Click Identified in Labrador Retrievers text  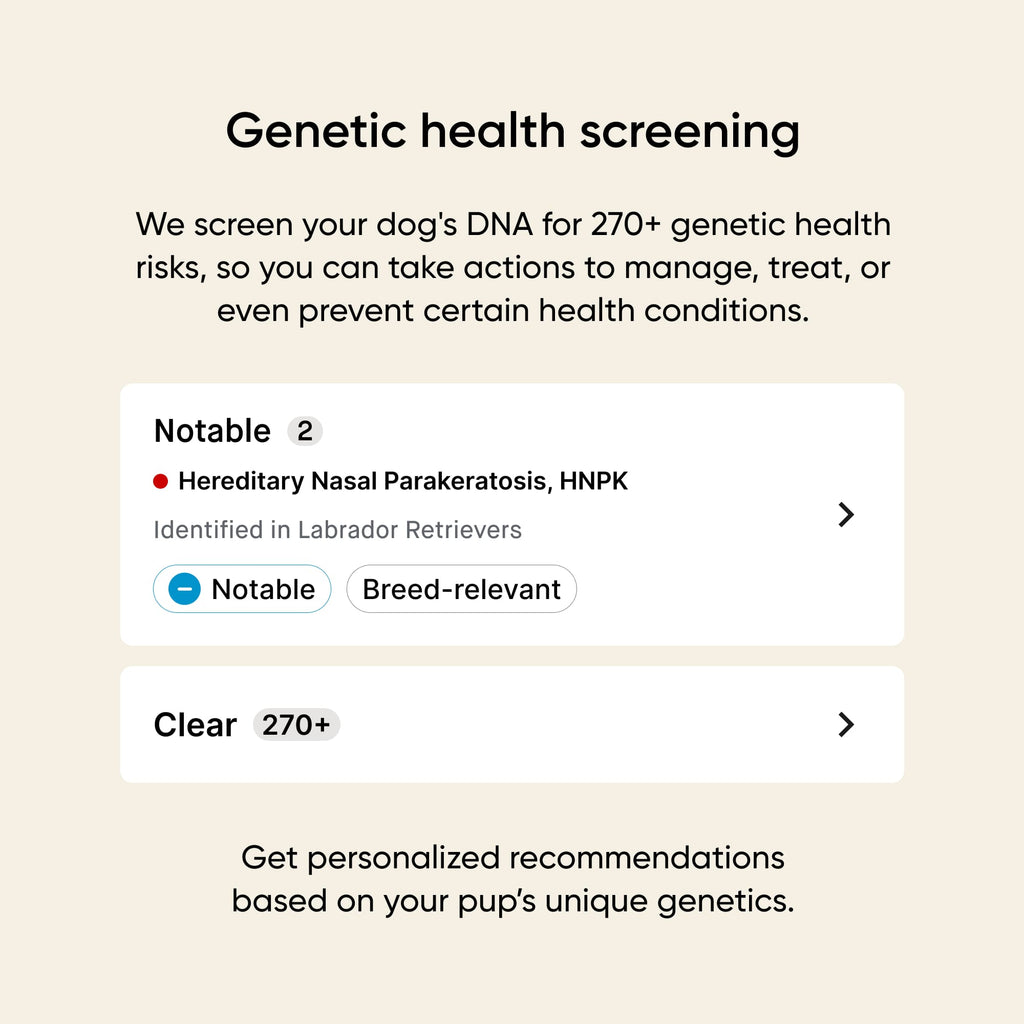(337, 530)
